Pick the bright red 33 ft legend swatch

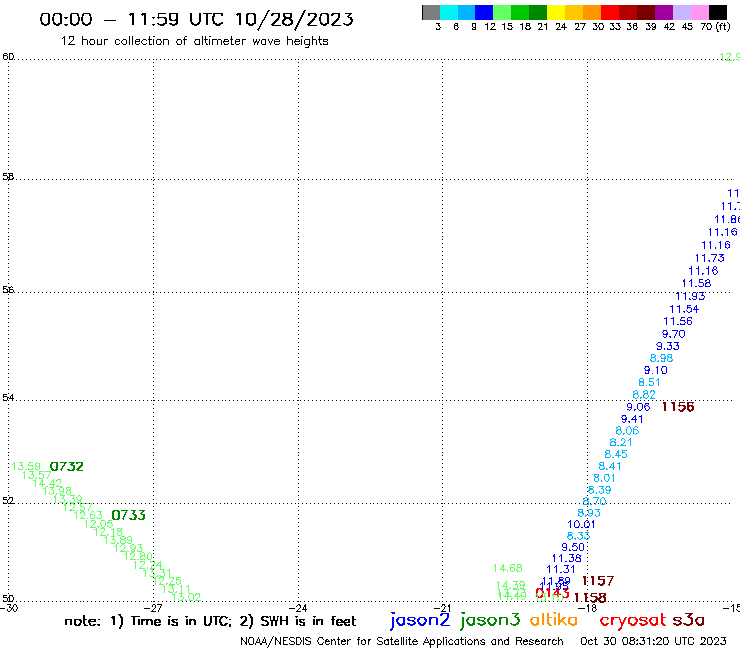(610, 12)
